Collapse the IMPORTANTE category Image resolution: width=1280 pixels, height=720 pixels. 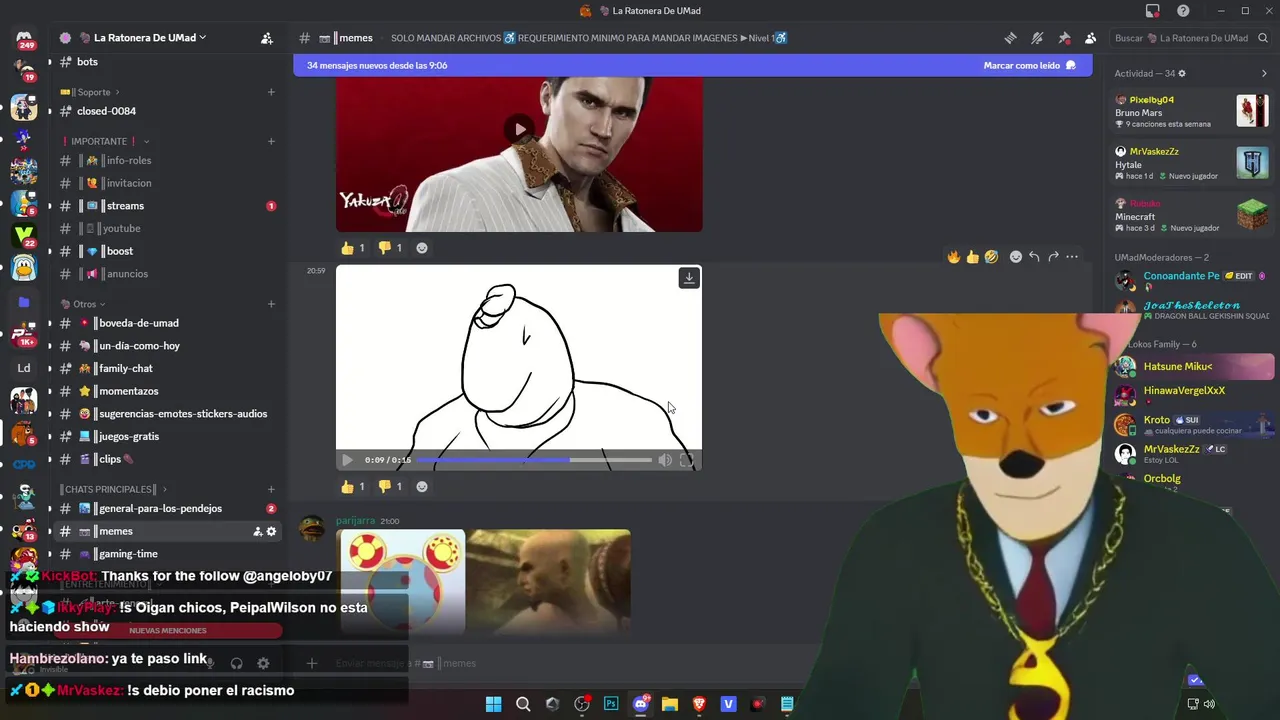pos(106,141)
